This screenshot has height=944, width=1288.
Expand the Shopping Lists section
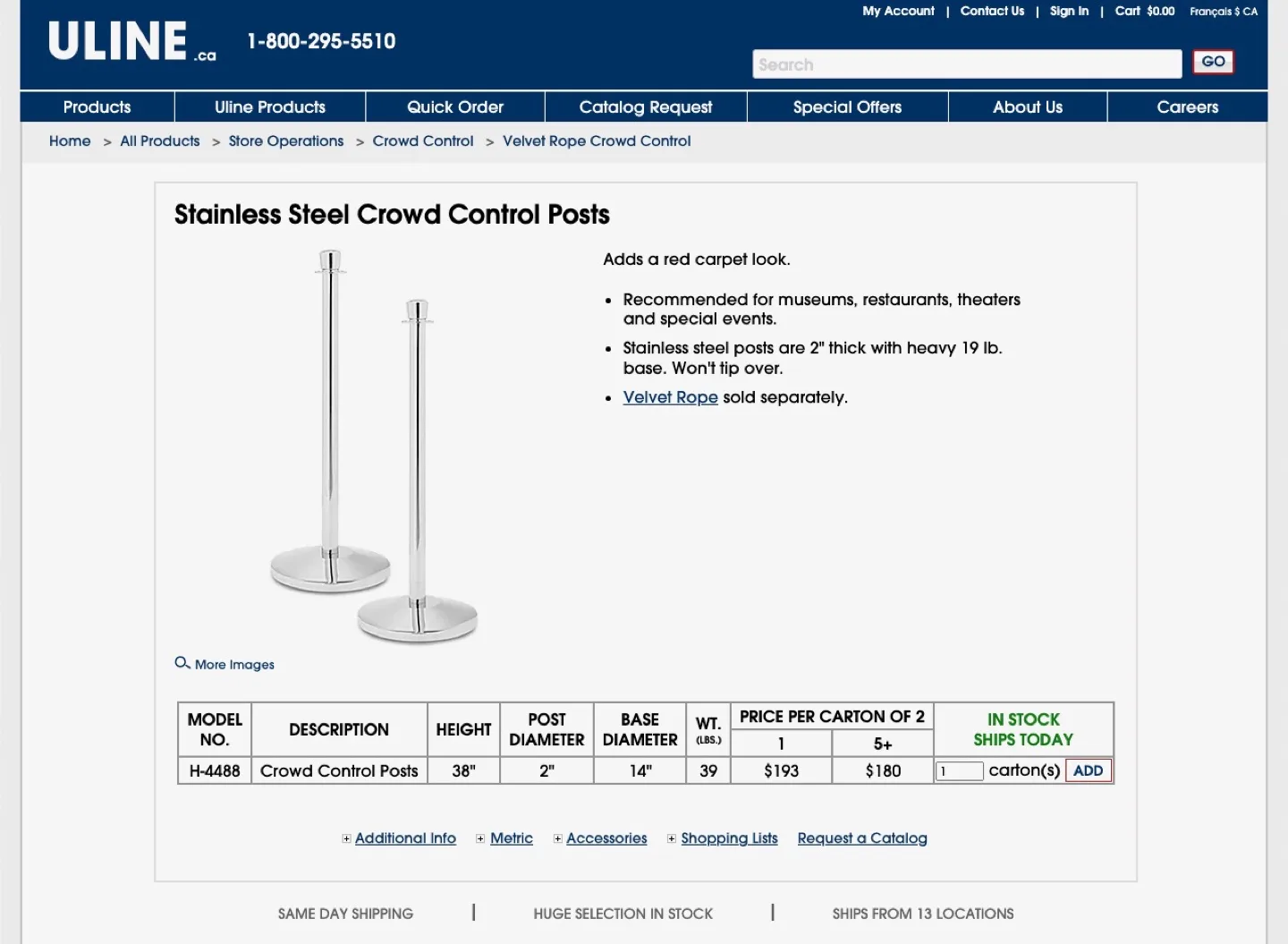[729, 838]
